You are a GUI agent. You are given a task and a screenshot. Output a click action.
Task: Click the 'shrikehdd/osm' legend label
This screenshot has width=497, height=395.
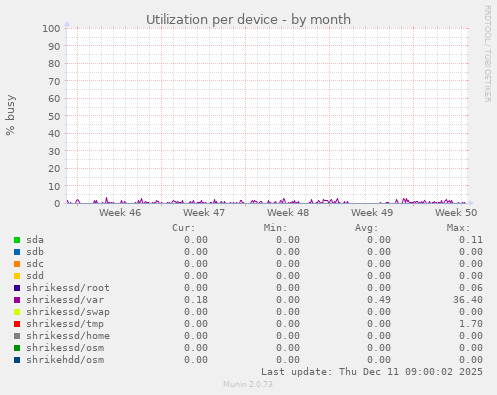65,360
